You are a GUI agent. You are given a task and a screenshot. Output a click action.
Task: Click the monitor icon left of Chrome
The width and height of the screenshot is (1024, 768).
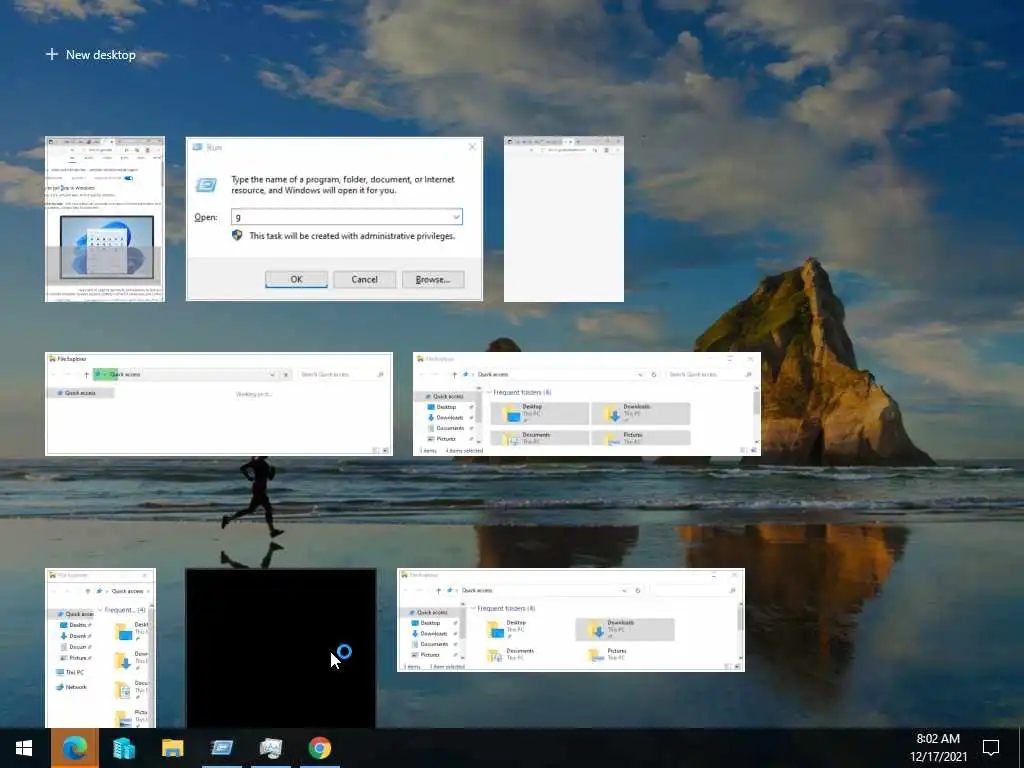[271, 748]
